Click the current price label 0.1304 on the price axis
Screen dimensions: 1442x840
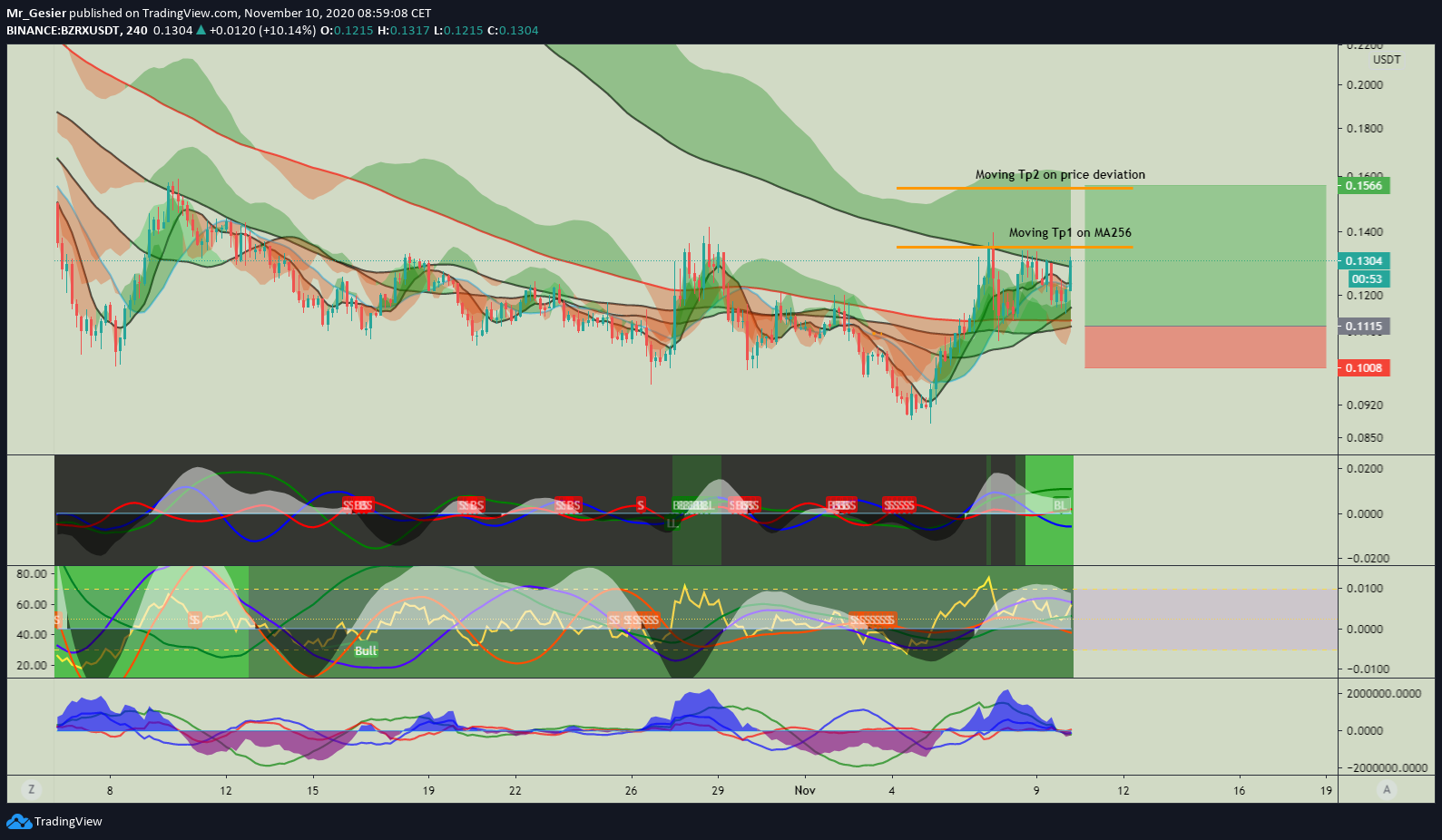coord(1363,261)
